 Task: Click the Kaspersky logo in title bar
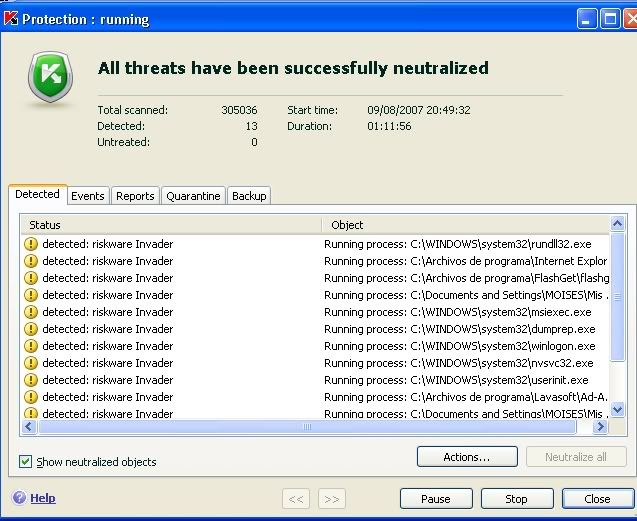[11, 19]
